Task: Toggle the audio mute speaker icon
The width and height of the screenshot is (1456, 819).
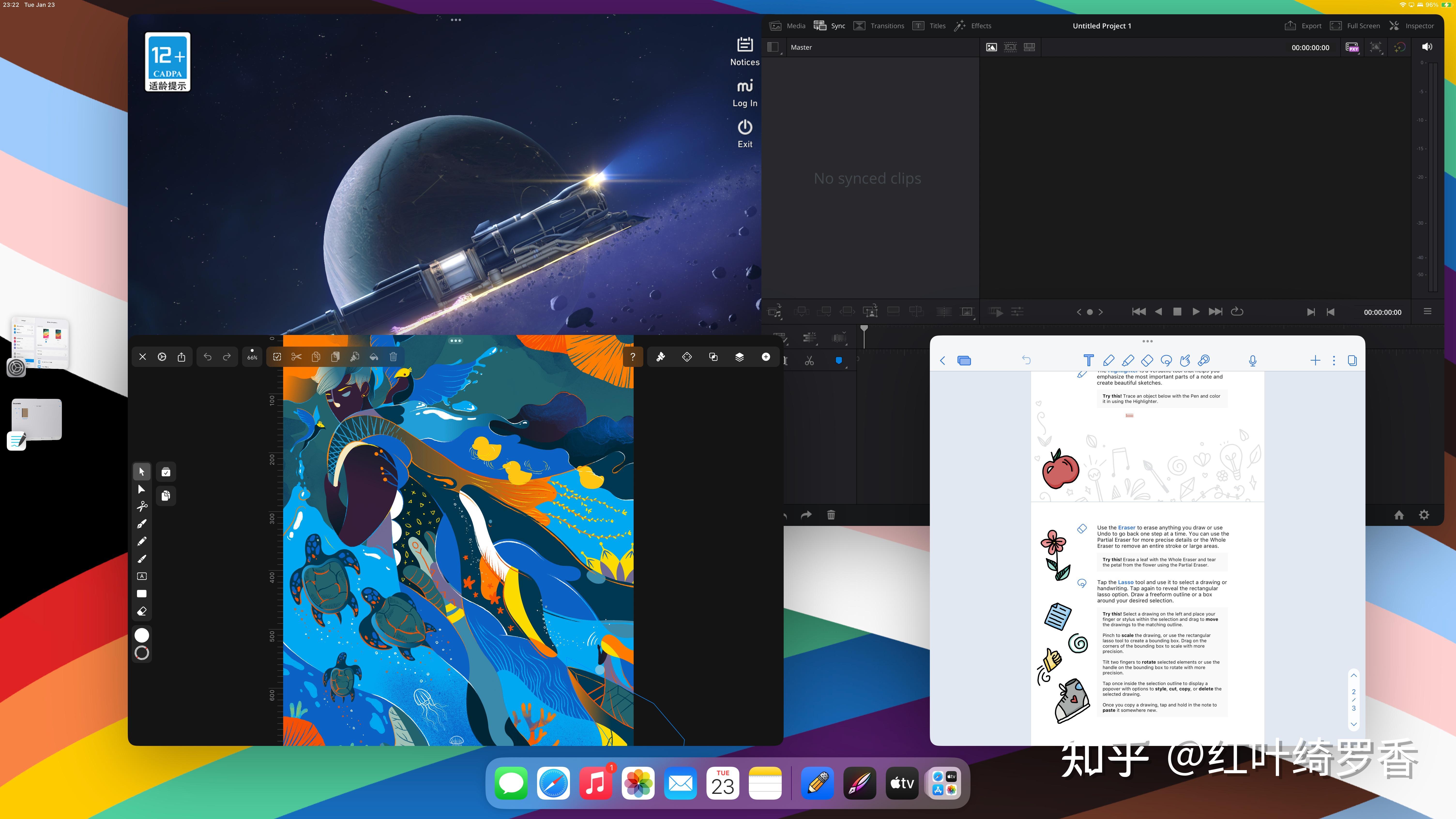Action: click(1427, 47)
